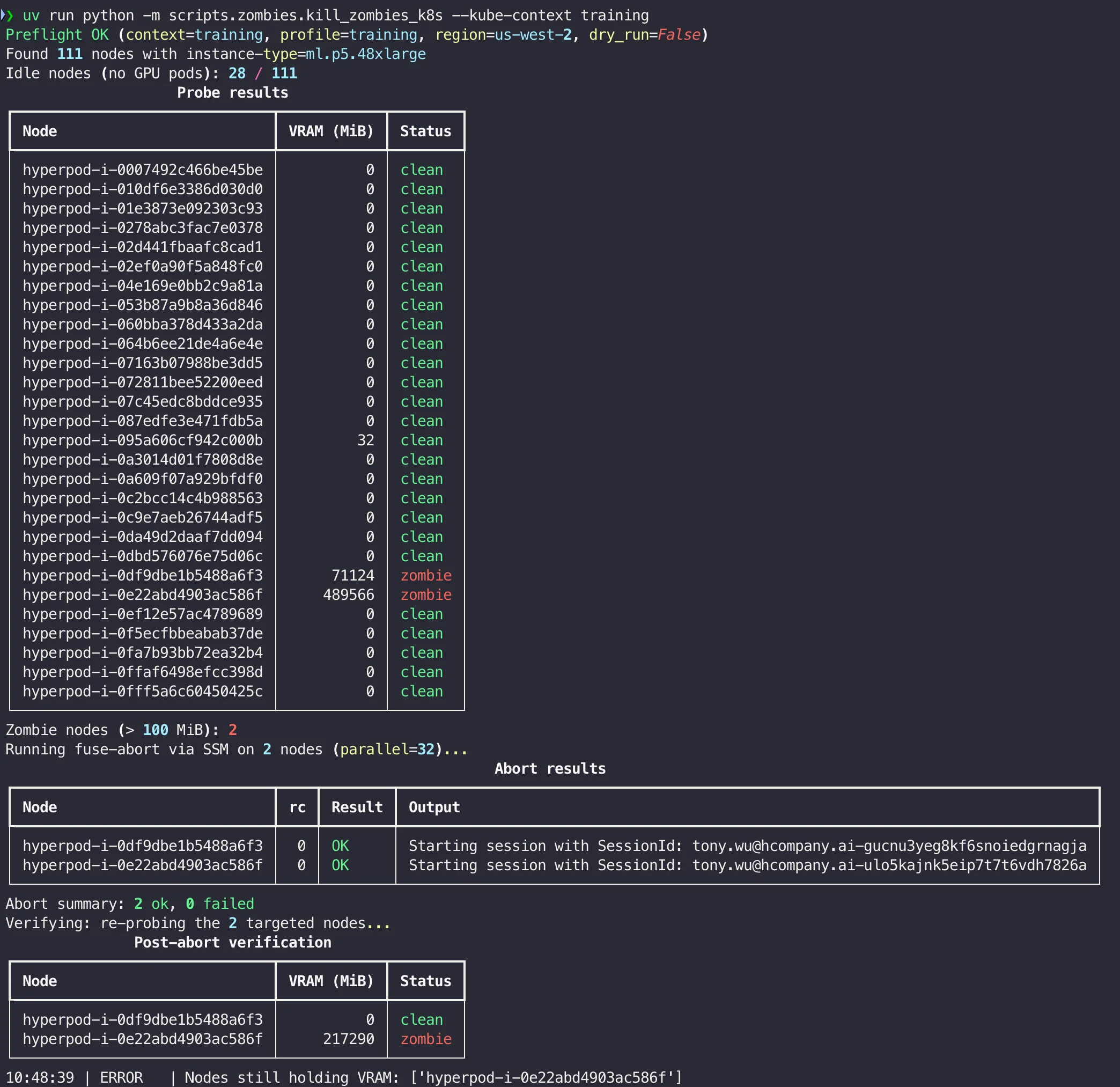Click node hyperpod-i-04e169e0bb2c9a81a
1120x1087 pixels.
tap(143, 286)
